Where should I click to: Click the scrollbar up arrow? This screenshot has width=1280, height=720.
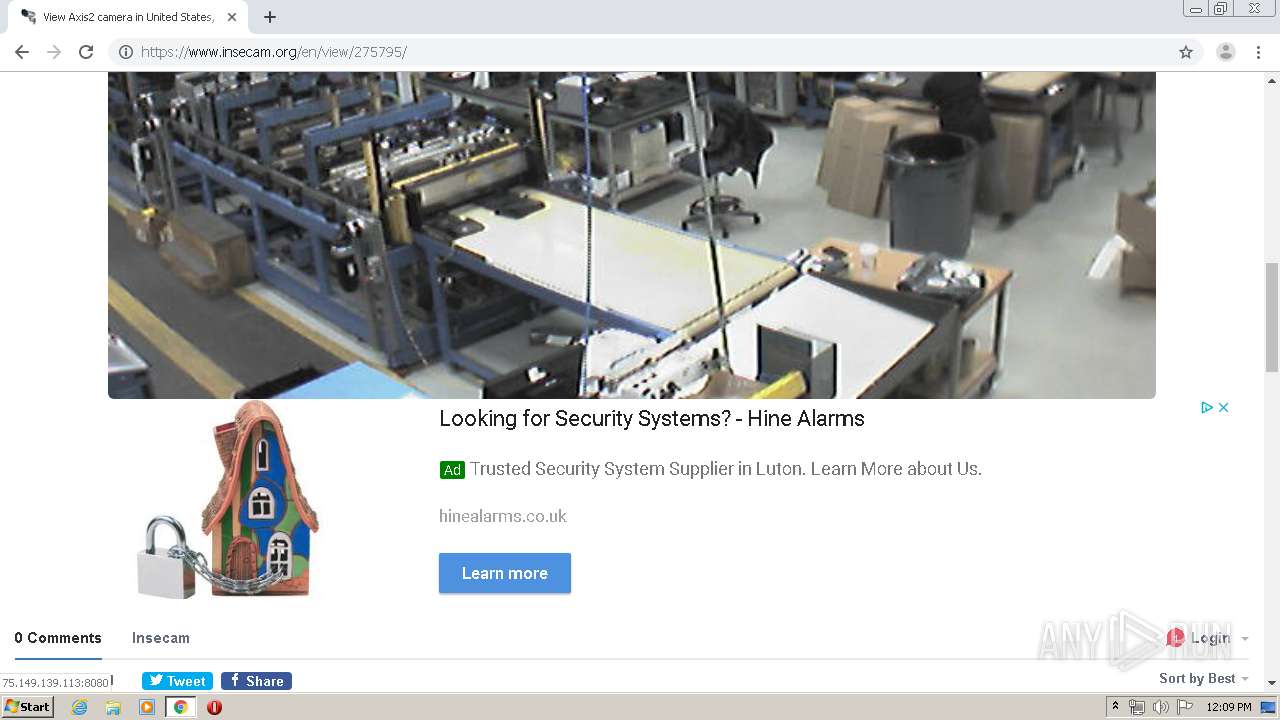coord(1272,79)
